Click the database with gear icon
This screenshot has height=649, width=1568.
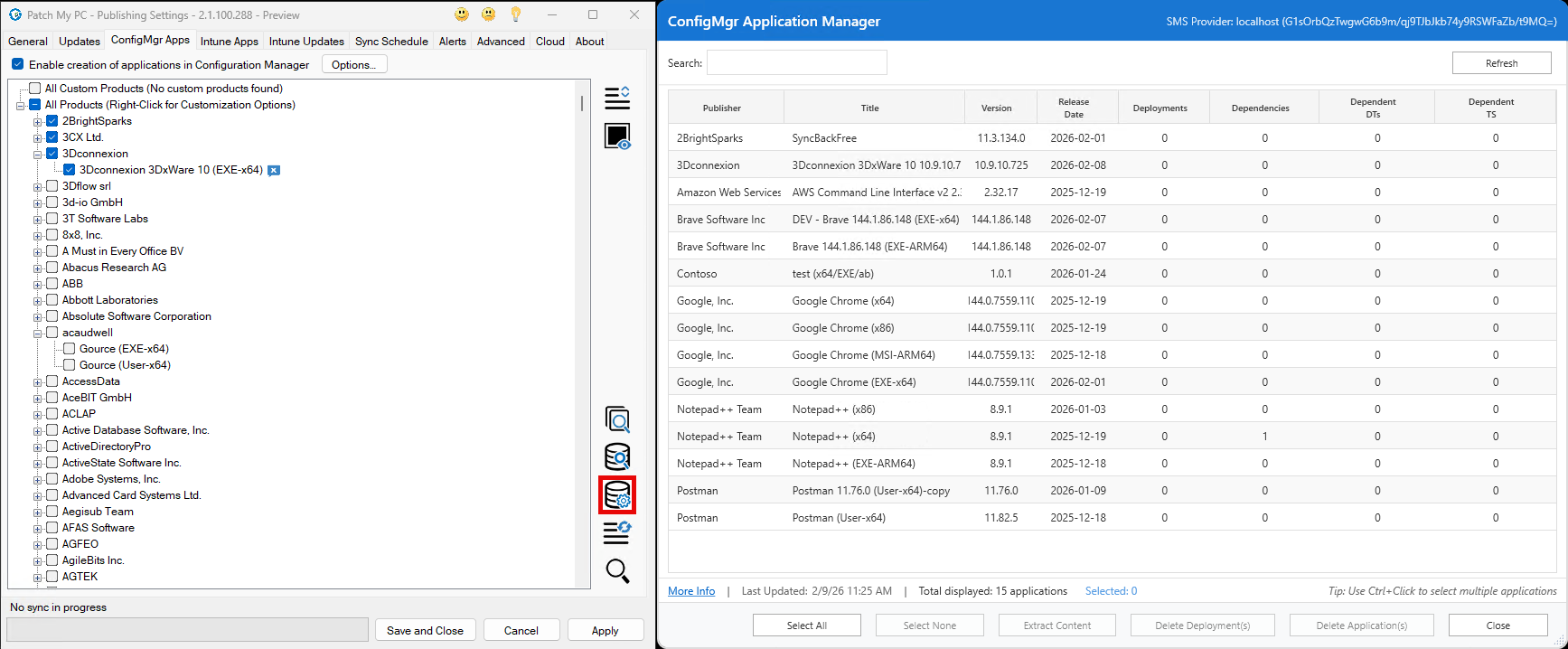tap(617, 495)
